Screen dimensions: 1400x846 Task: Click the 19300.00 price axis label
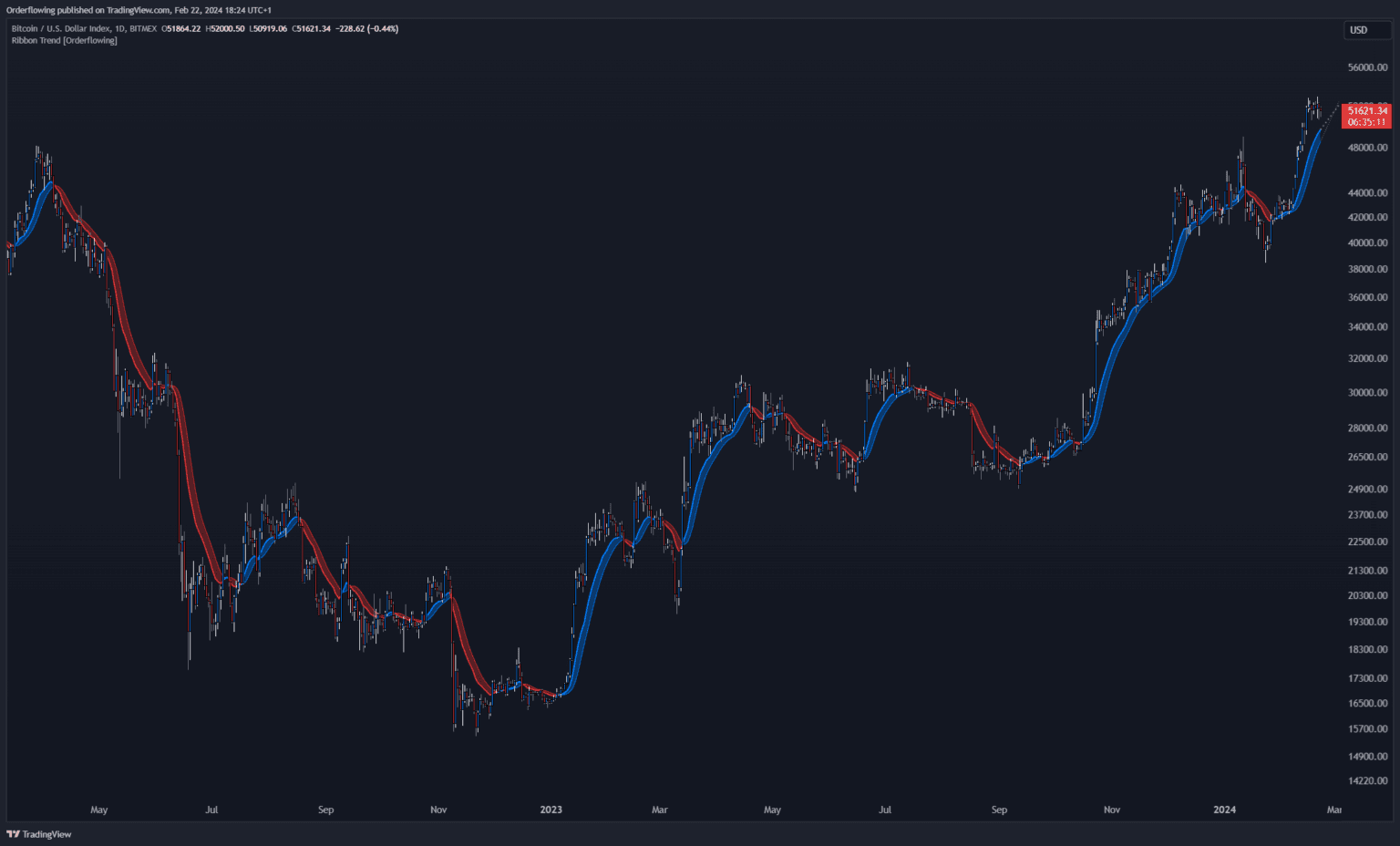coord(1367,622)
